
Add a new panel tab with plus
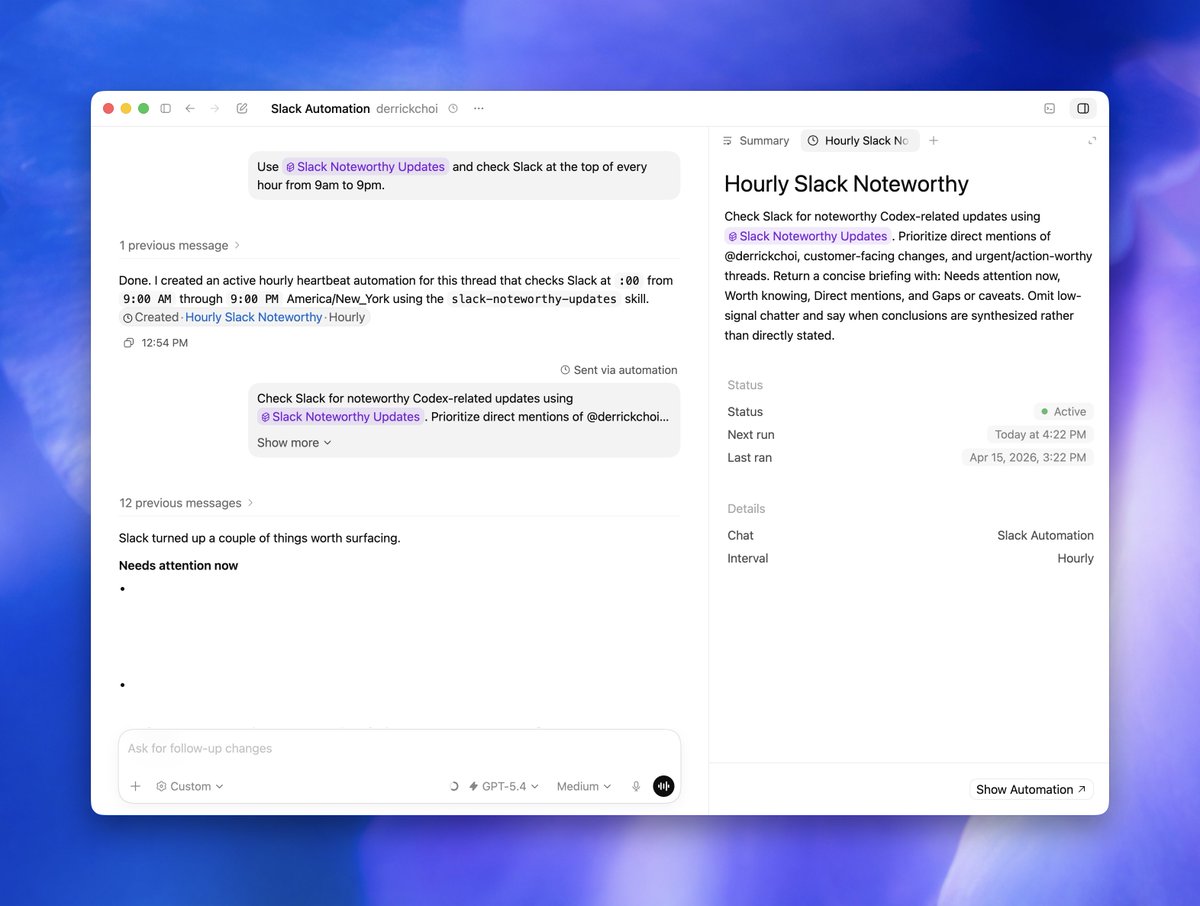click(933, 141)
